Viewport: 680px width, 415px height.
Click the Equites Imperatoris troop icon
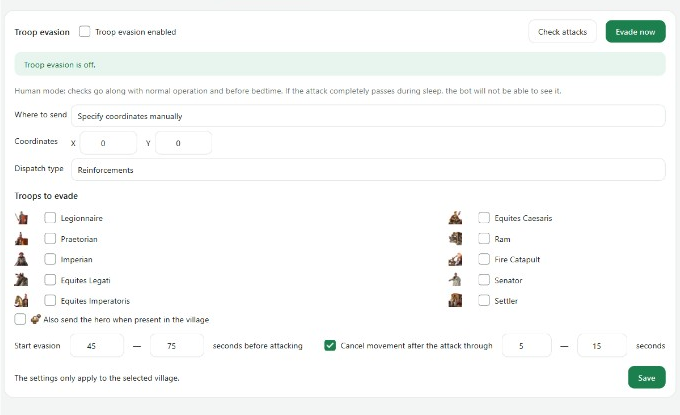21,301
